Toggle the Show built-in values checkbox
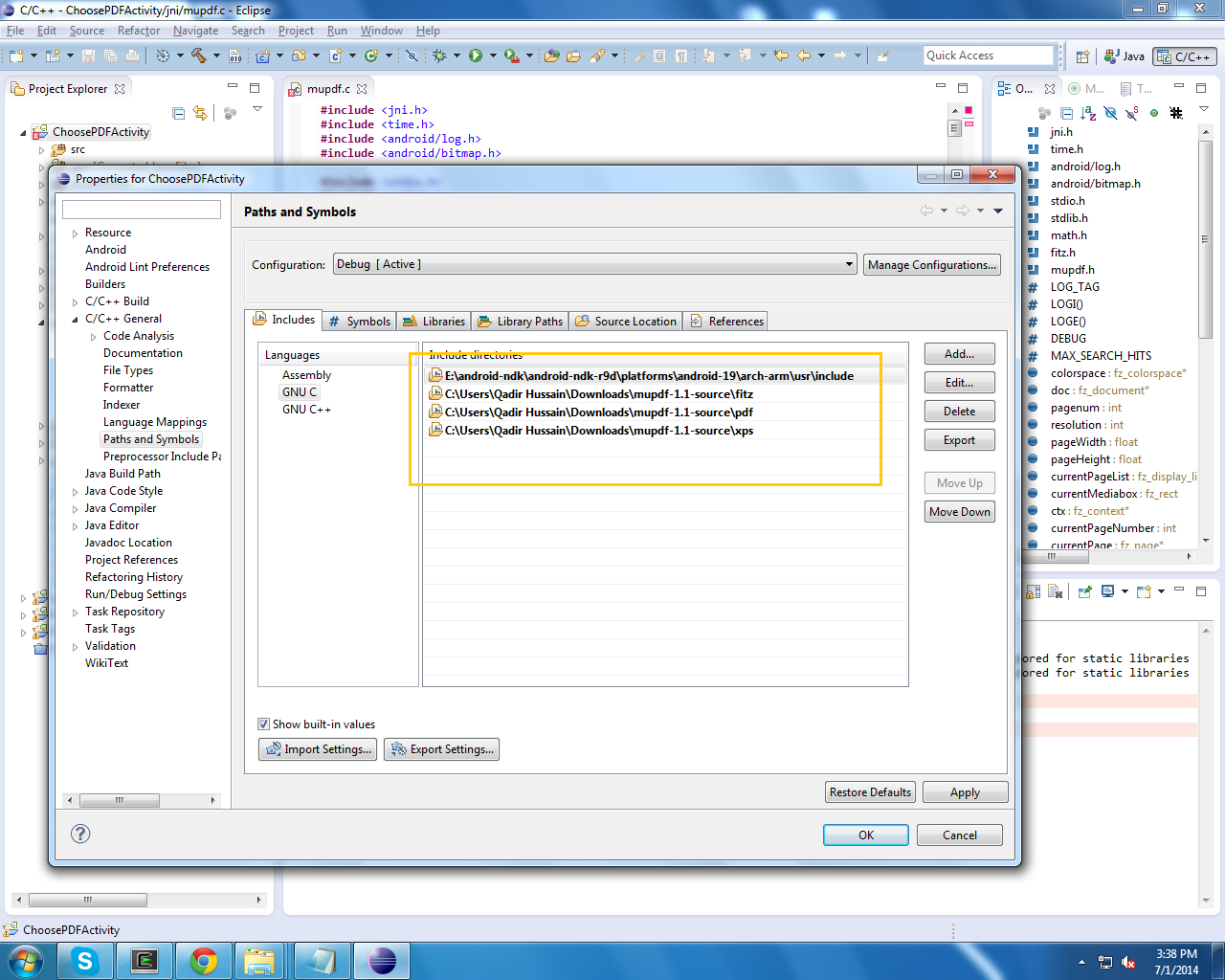 point(263,724)
